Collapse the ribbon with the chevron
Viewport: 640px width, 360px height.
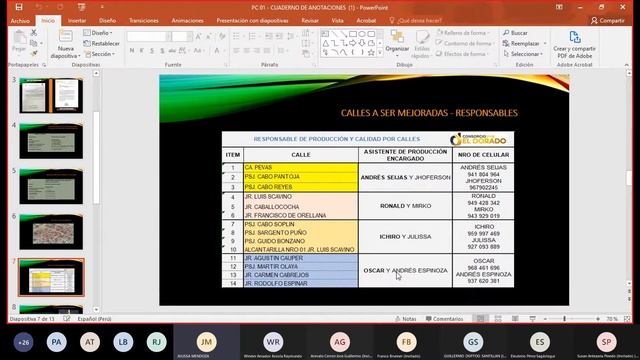(627, 65)
